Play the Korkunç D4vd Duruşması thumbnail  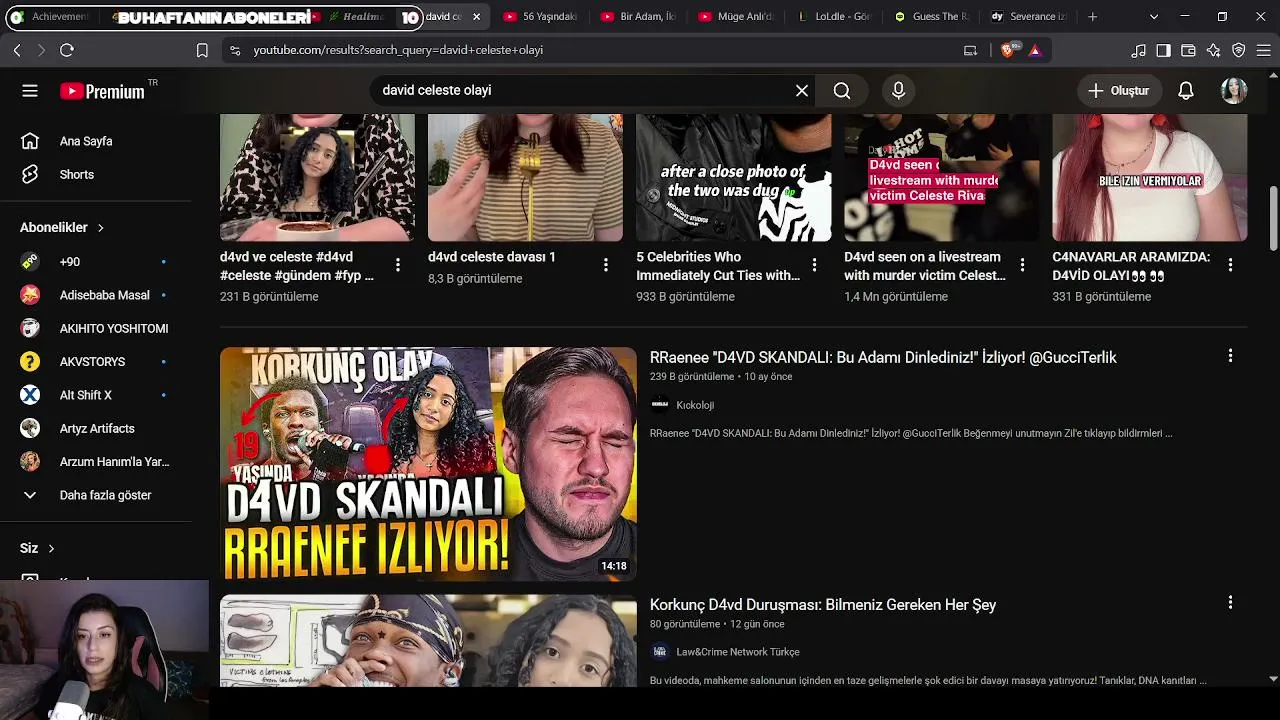coord(428,641)
